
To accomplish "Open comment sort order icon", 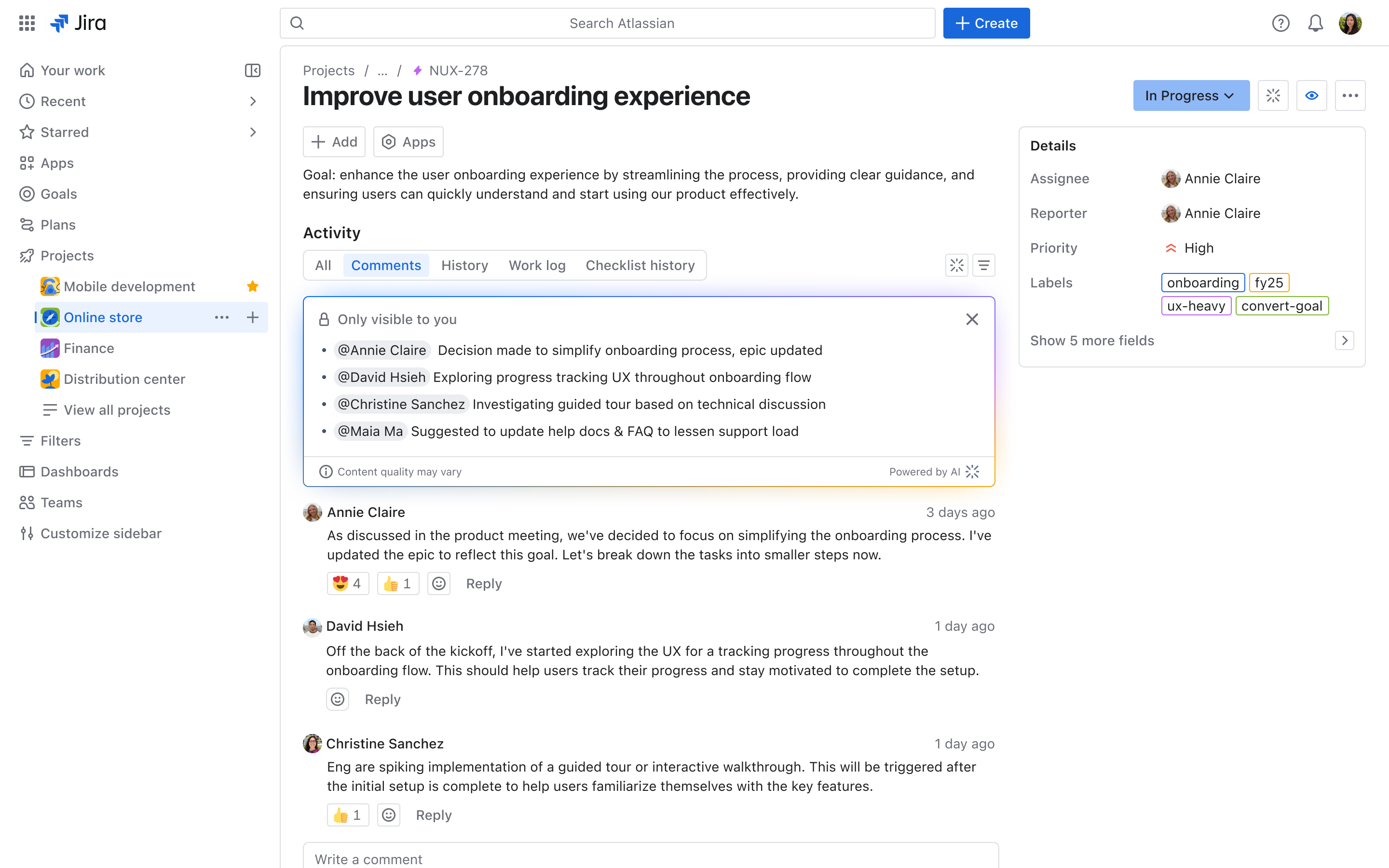I will point(984,265).
